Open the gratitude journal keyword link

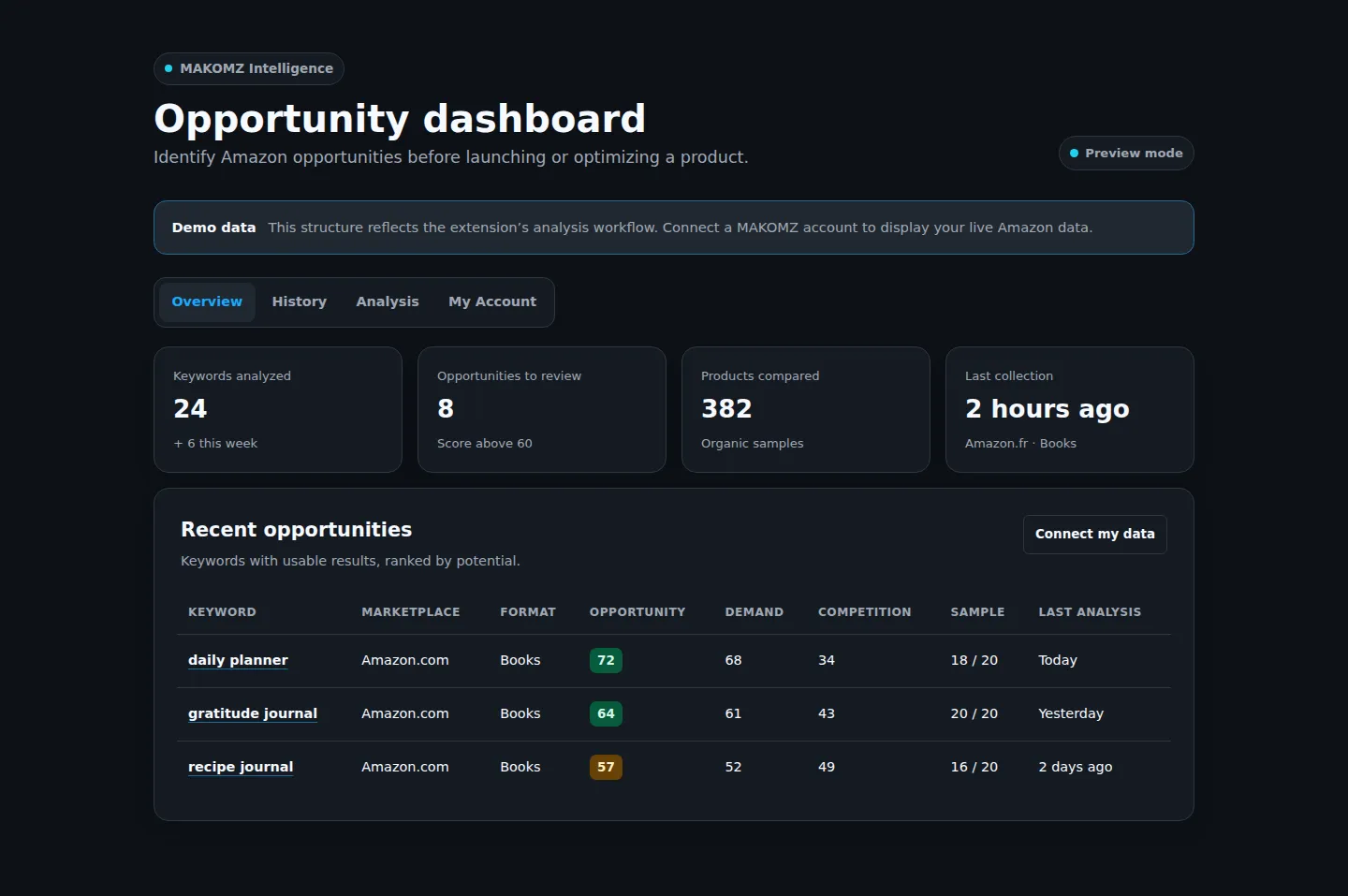tap(253, 714)
